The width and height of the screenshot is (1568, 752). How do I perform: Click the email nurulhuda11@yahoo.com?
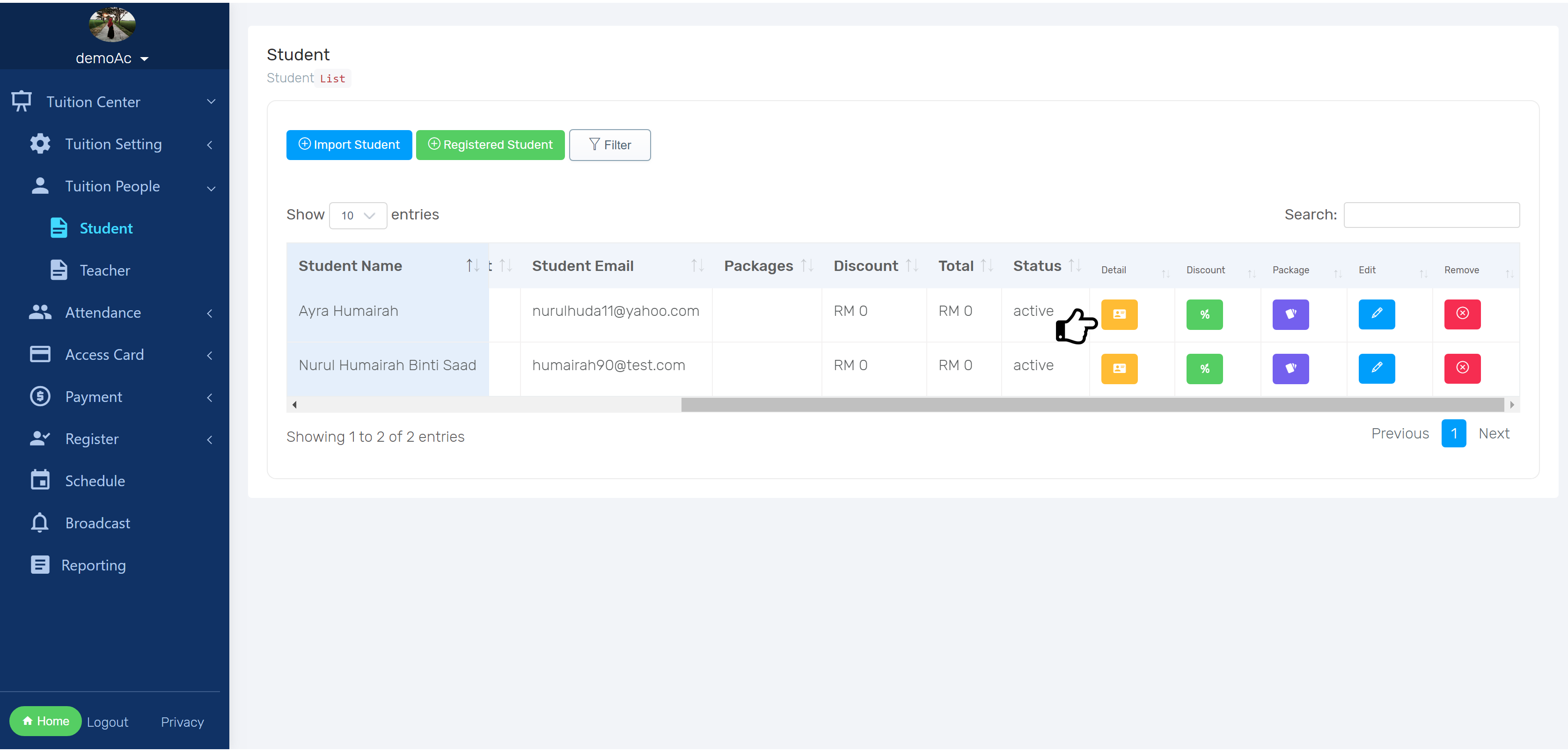(x=615, y=311)
